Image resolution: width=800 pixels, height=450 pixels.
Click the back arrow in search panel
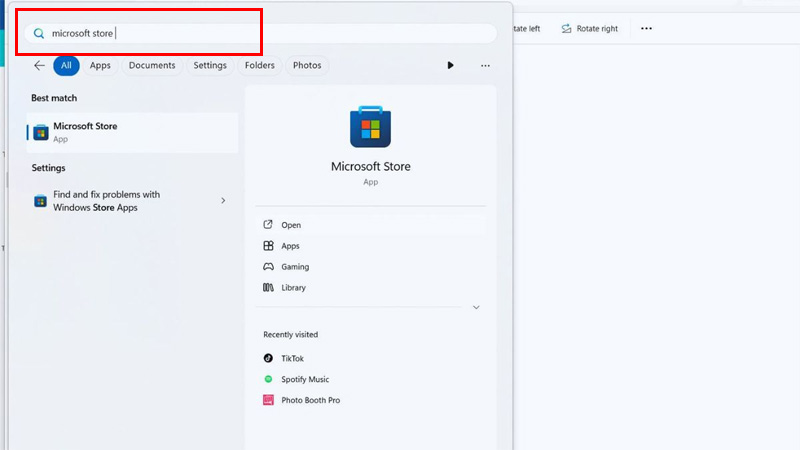pos(39,65)
